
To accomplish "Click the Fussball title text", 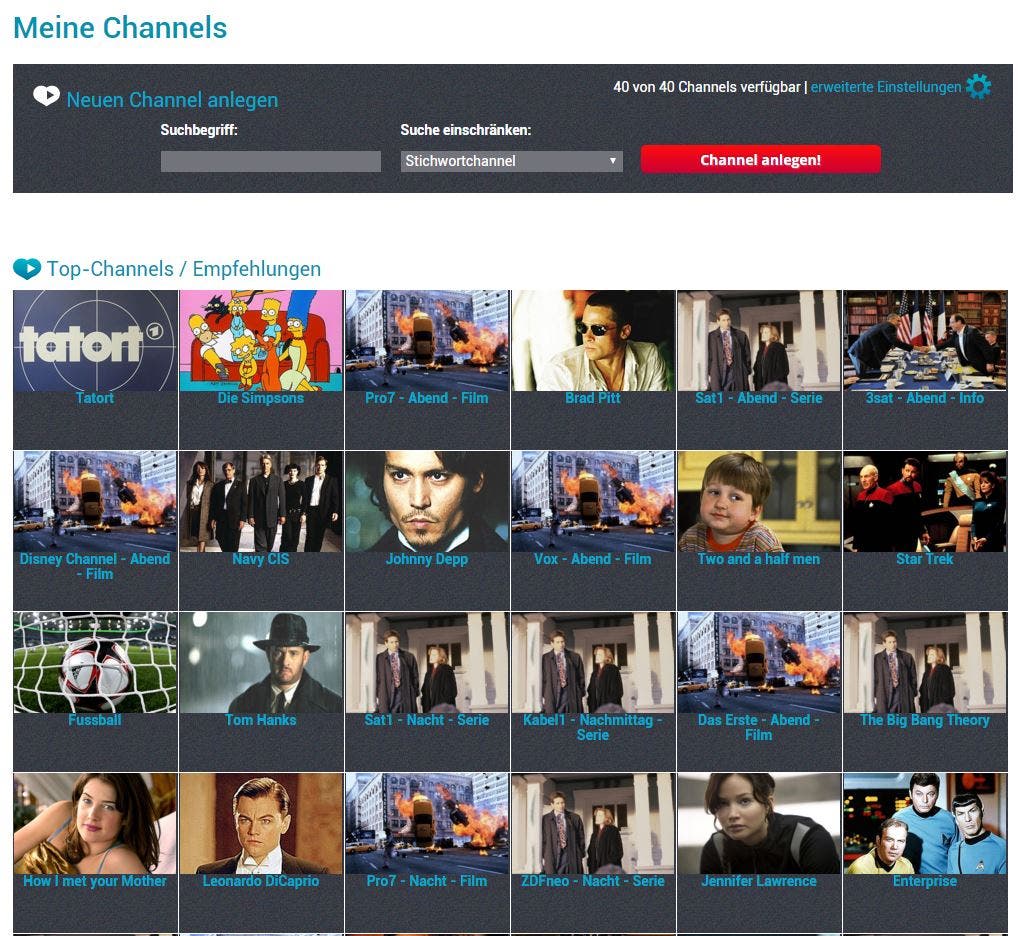I will click(x=95, y=720).
